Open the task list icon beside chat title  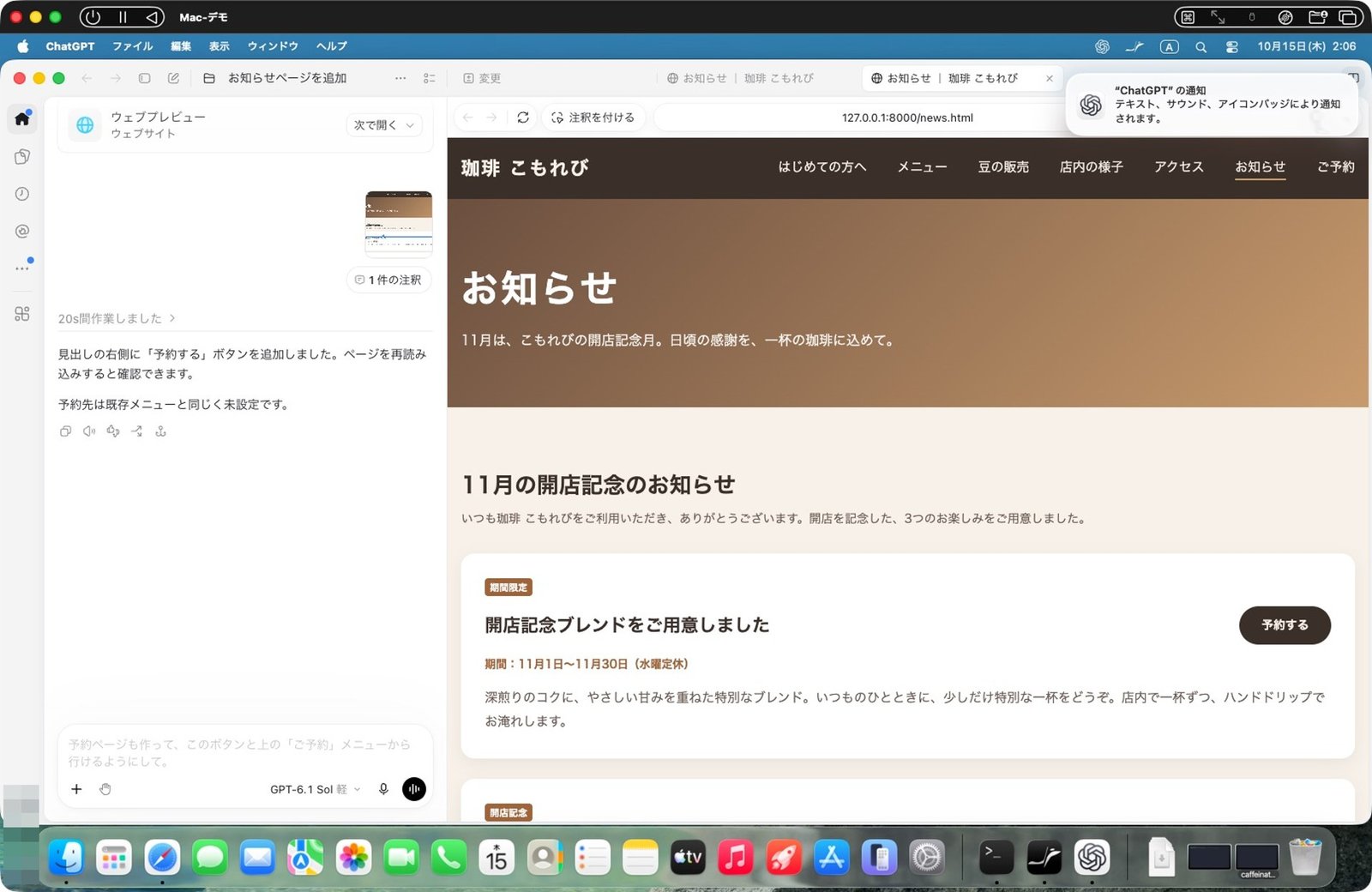(x=430, y=78)
